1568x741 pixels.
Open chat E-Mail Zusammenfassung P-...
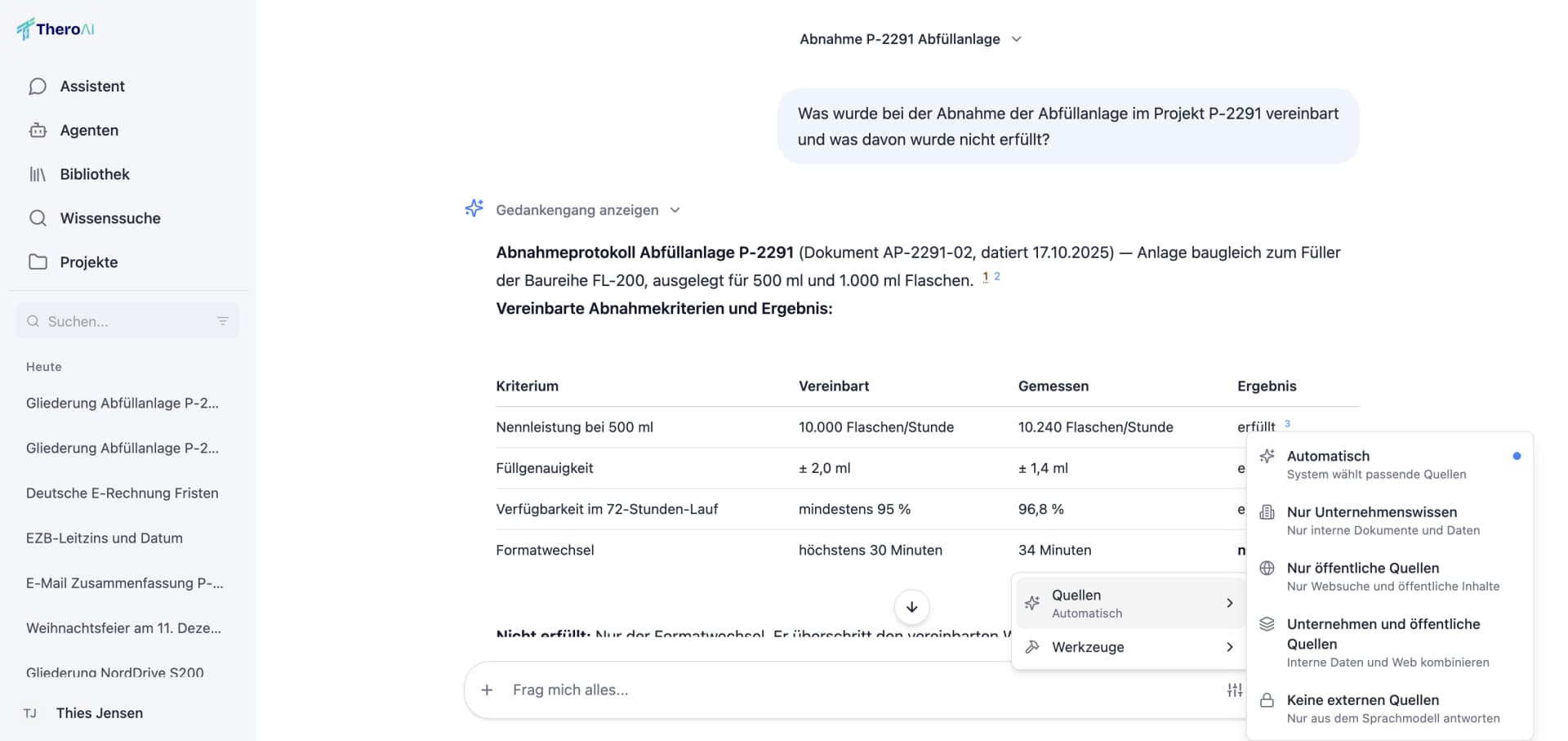(x=124, y=583)
